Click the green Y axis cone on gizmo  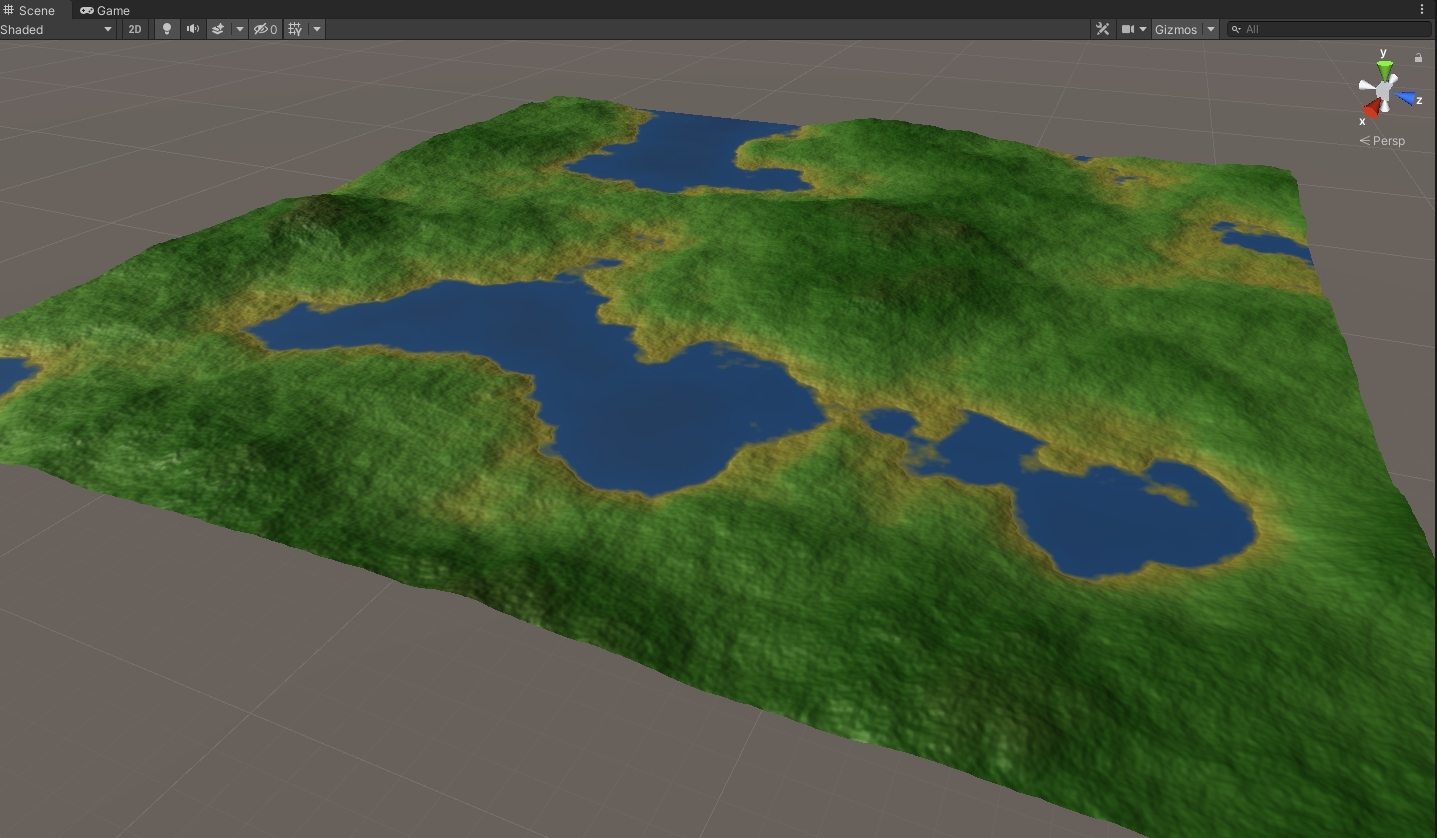pos(1384,69)
